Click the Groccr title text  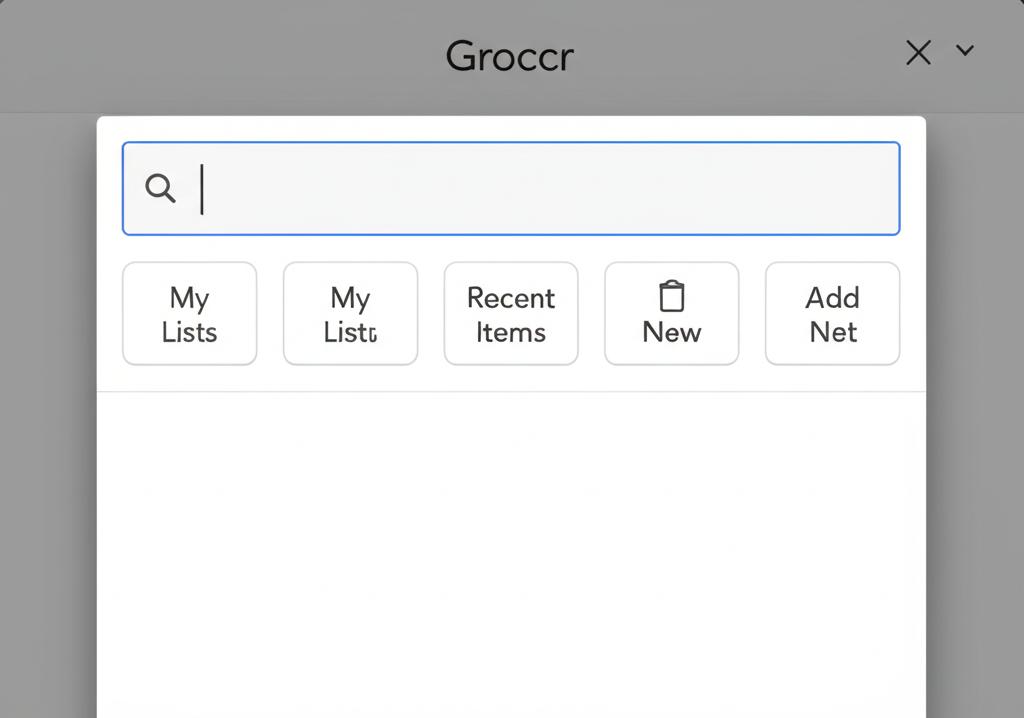pyautogui.click(x=510, y=56)
